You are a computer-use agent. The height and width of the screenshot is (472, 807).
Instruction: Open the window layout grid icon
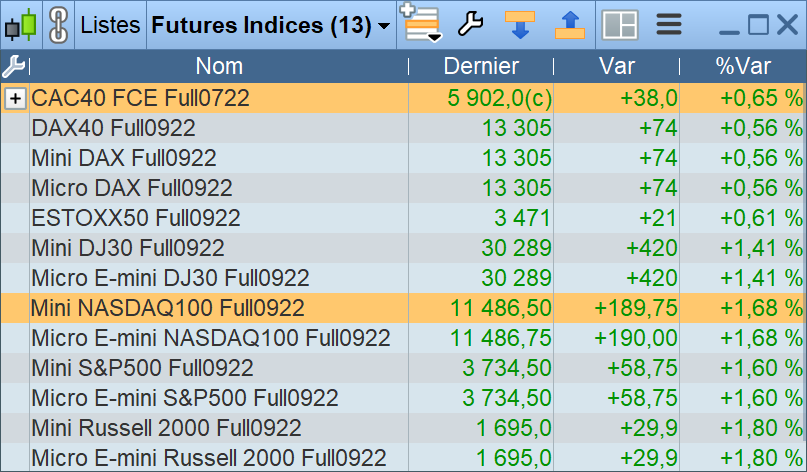[x=621, y=24]
